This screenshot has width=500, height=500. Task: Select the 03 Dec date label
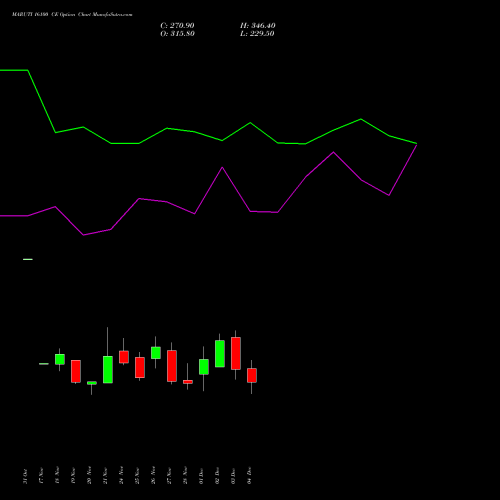pos(233,476)
